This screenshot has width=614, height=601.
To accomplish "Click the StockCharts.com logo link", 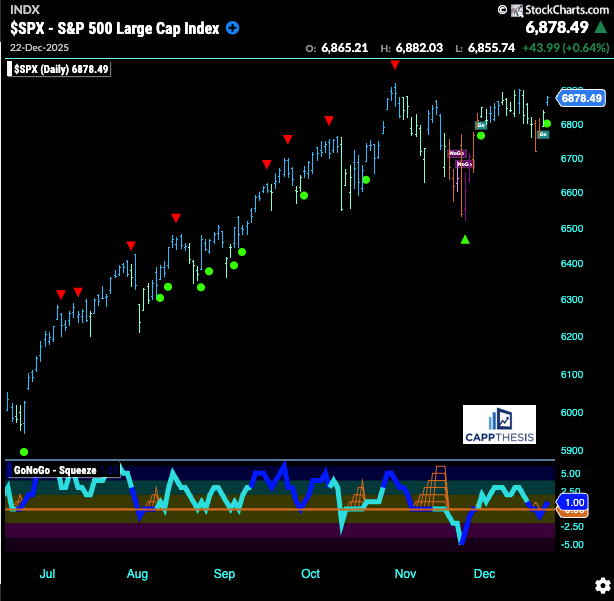I will 560,10.
